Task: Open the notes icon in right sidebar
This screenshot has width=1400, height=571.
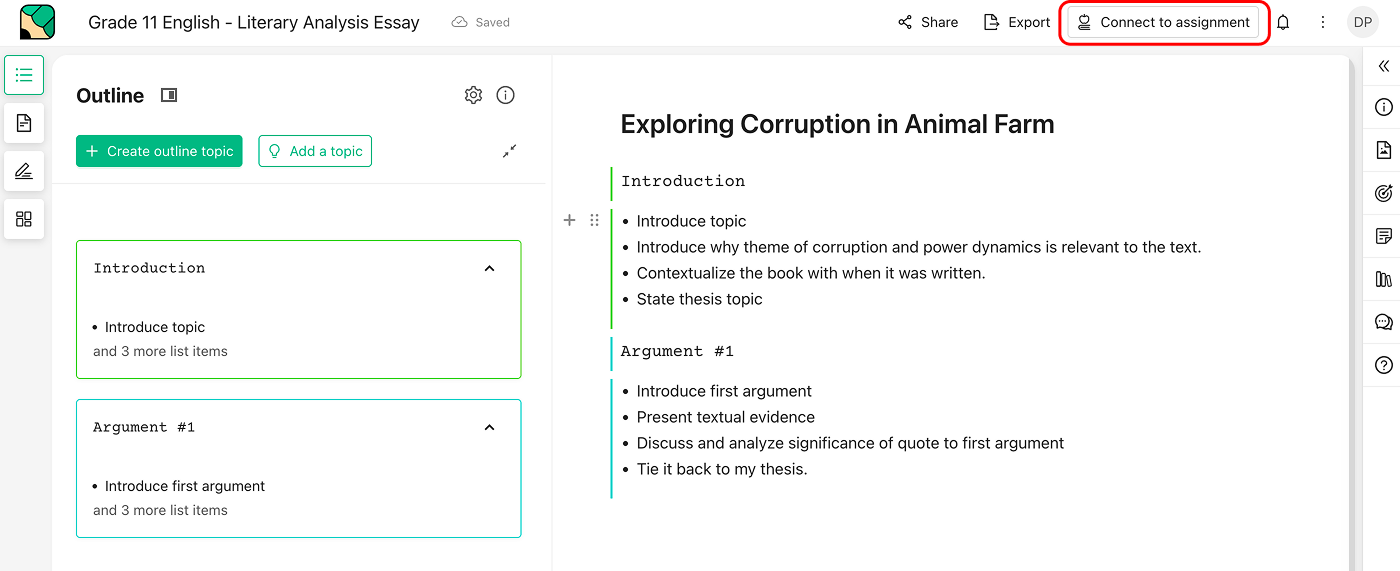Action: (1384, 236)
